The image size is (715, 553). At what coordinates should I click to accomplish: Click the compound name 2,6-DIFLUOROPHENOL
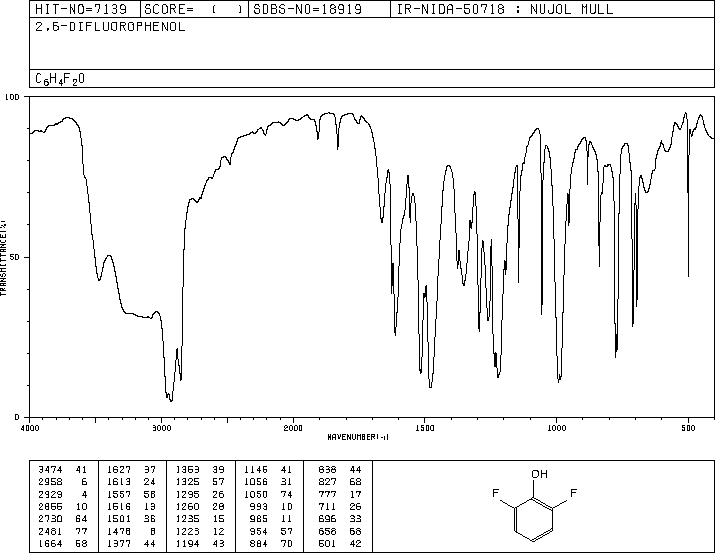(x=110, y=27)
